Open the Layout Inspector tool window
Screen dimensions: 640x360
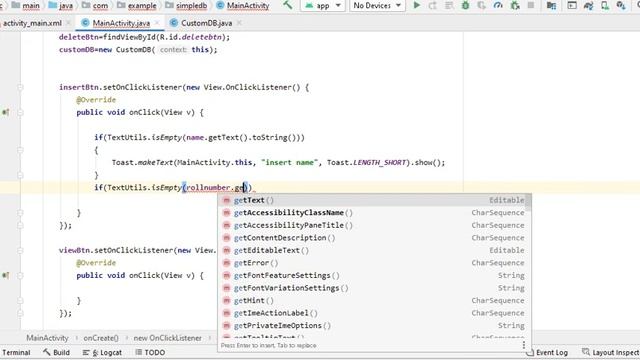(610, 352)
